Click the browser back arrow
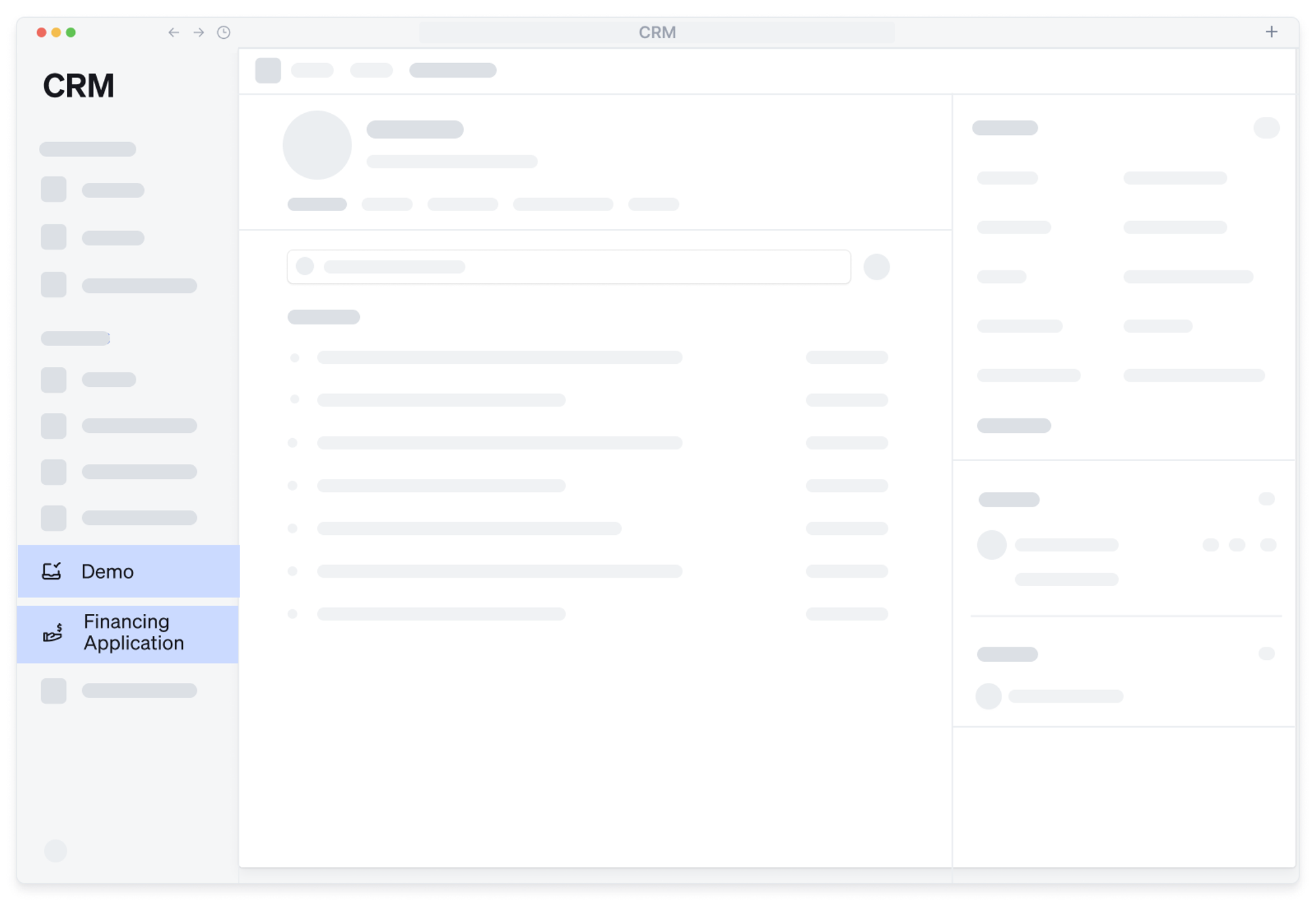 pyautogui.click(x=173, y=32)
